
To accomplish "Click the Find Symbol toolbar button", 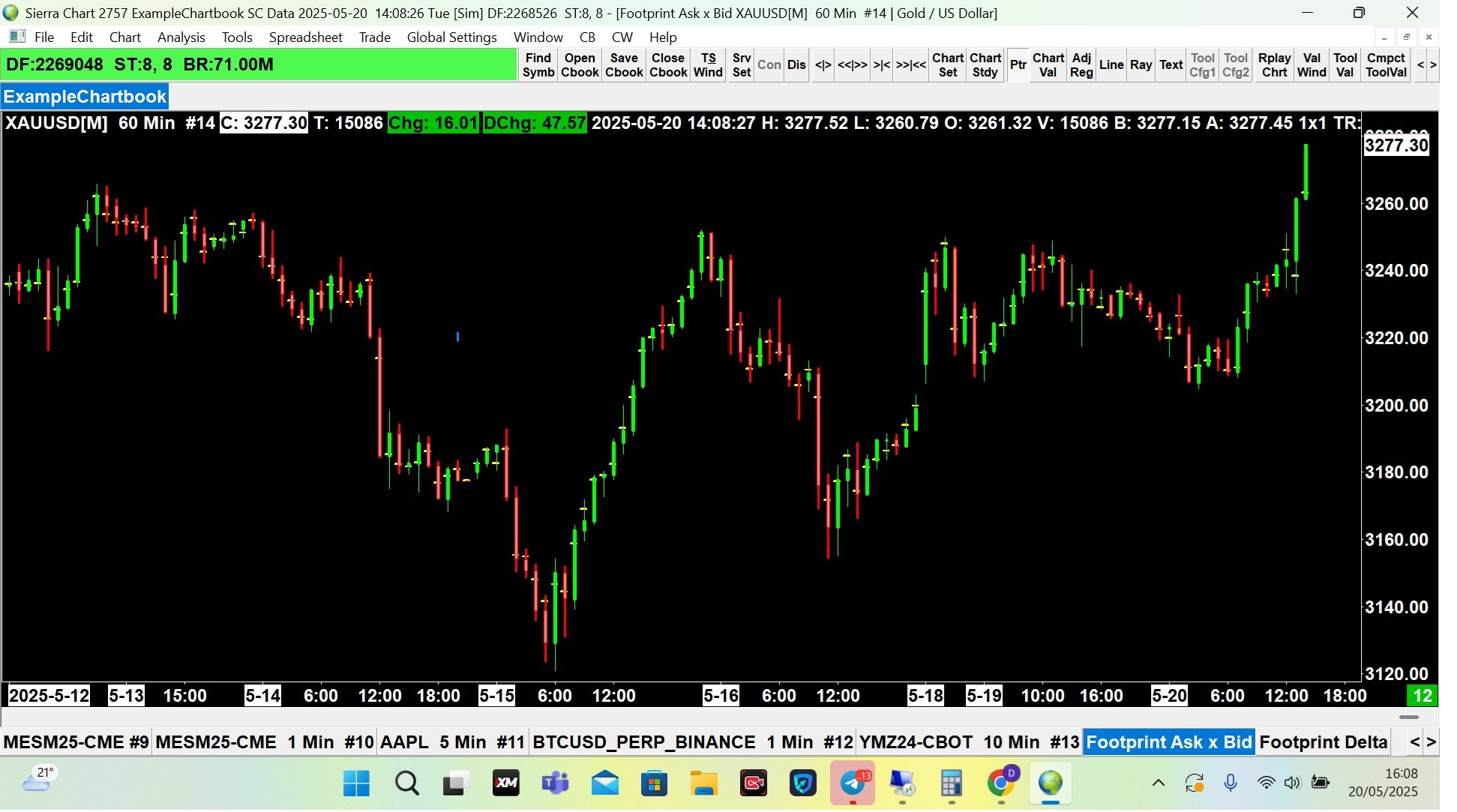I will coord(538,65).
